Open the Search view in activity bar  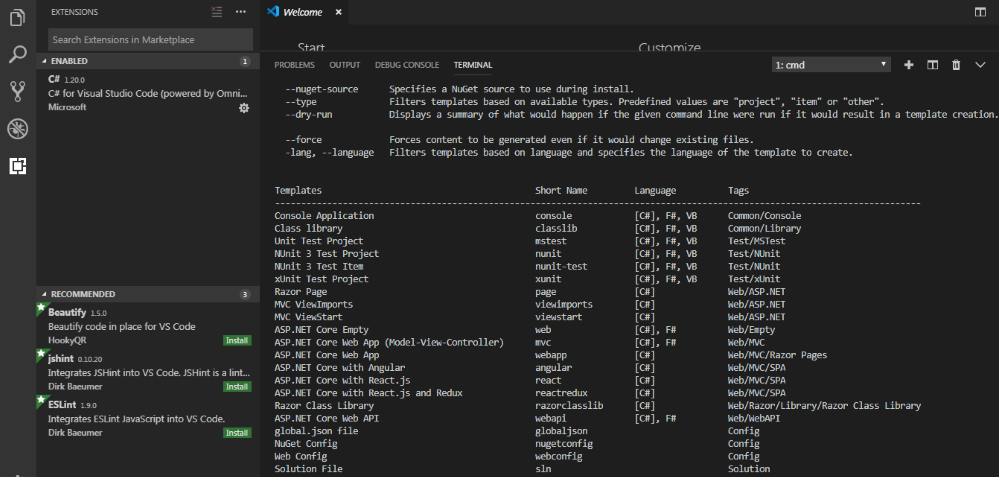(18, 54)
